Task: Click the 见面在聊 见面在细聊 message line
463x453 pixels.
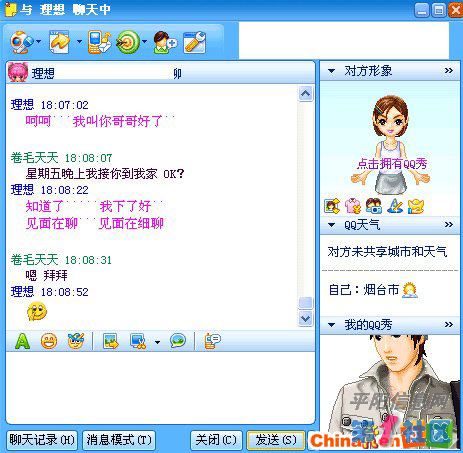Action: pyautogui.click(x=95, y=223)
